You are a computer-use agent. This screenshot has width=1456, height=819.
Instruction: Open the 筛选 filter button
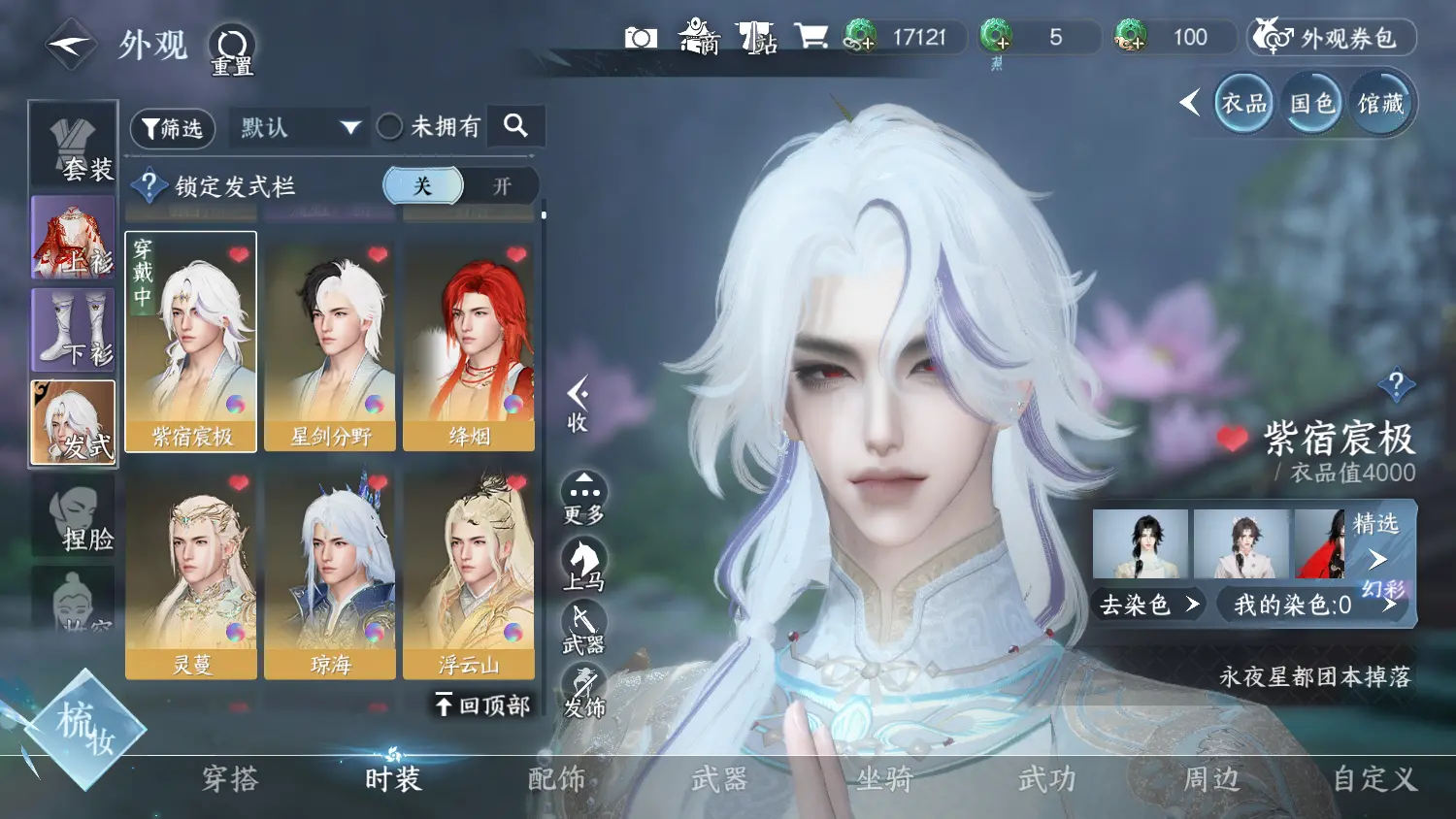[x=173, y=128]
